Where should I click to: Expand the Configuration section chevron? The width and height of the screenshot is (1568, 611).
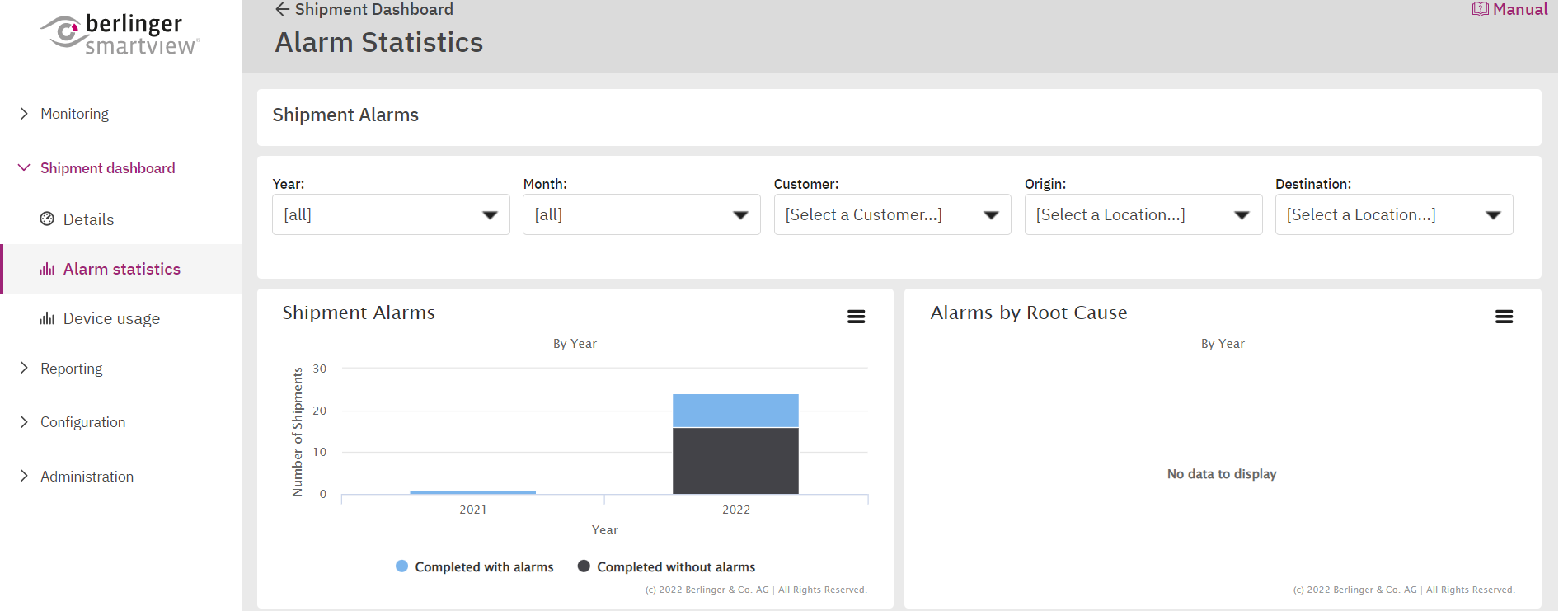pyautogui.click(x=24, y=421)
